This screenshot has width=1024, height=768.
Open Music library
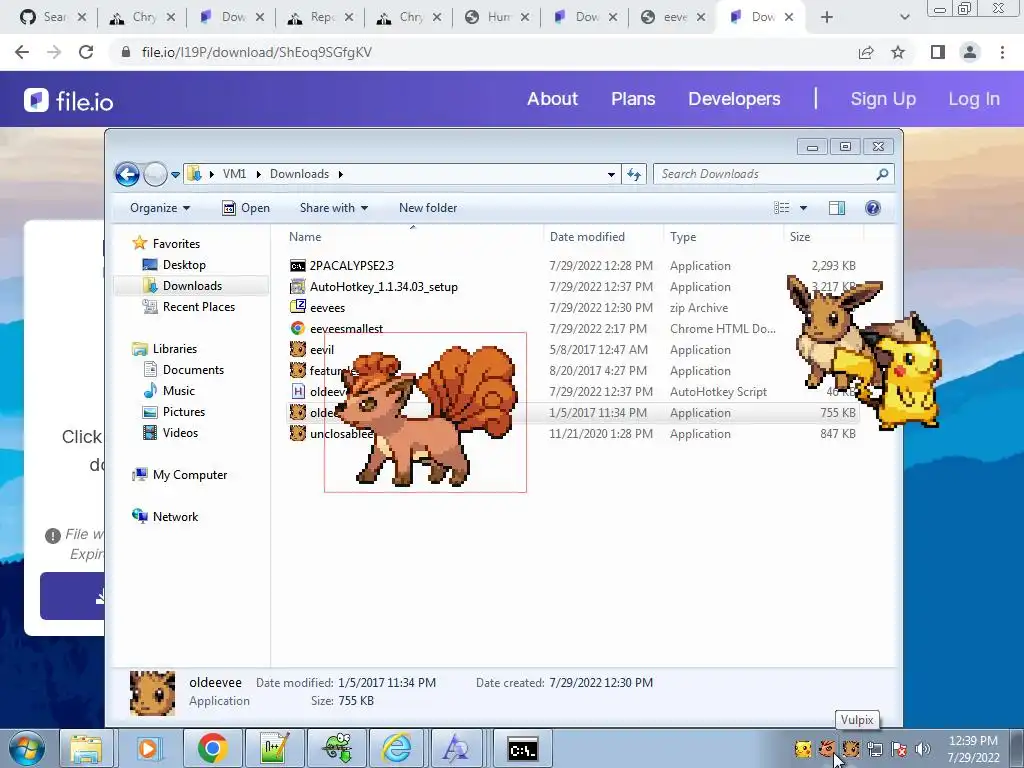pyautogui.click(x=169, y=391)
